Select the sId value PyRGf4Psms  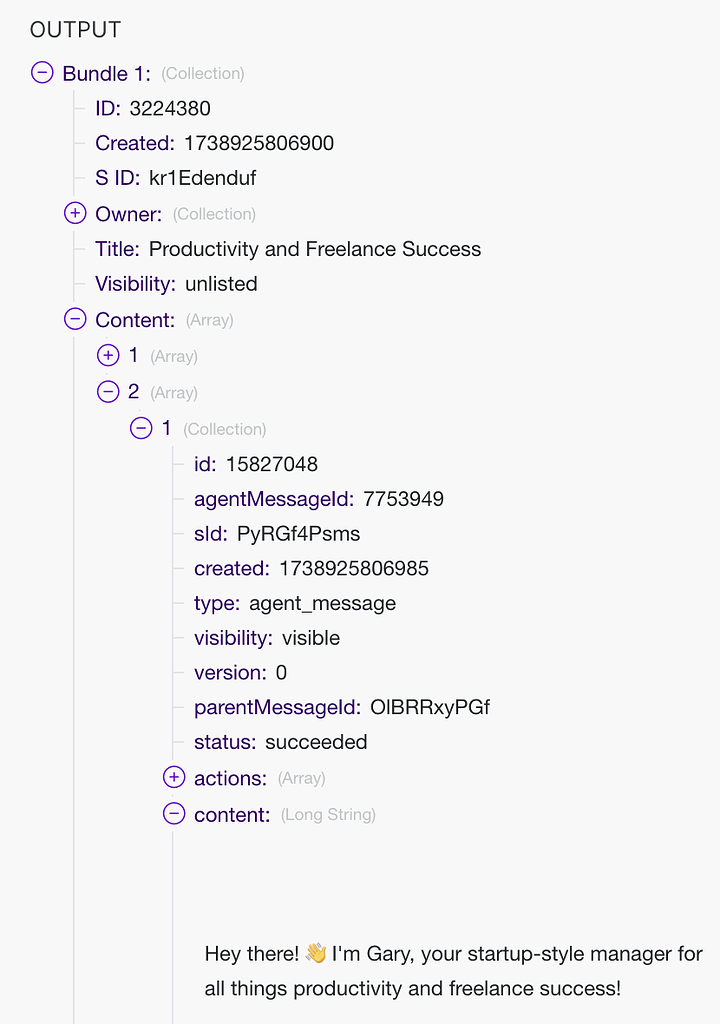(x=300, y=533)
